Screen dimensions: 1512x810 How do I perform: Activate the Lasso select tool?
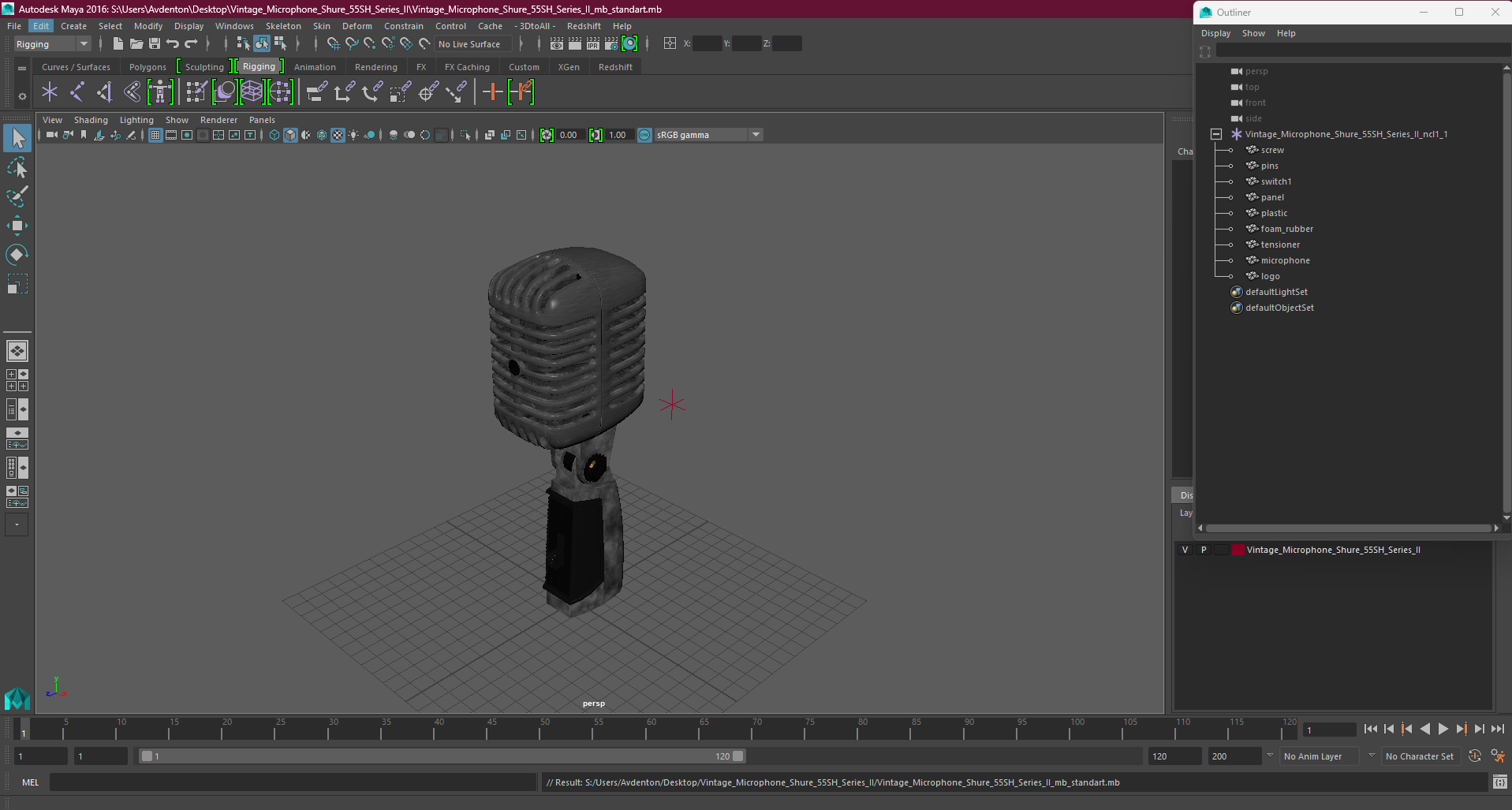[x=17, y=167]
